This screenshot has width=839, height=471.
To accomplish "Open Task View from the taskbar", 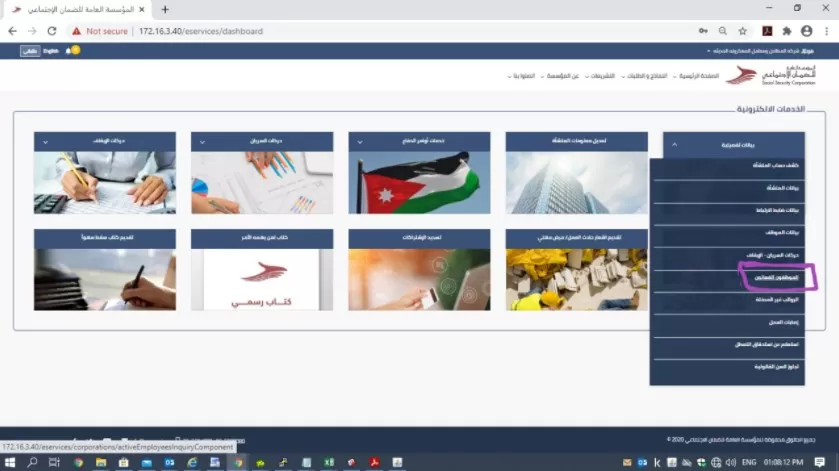I will [54, 462].
